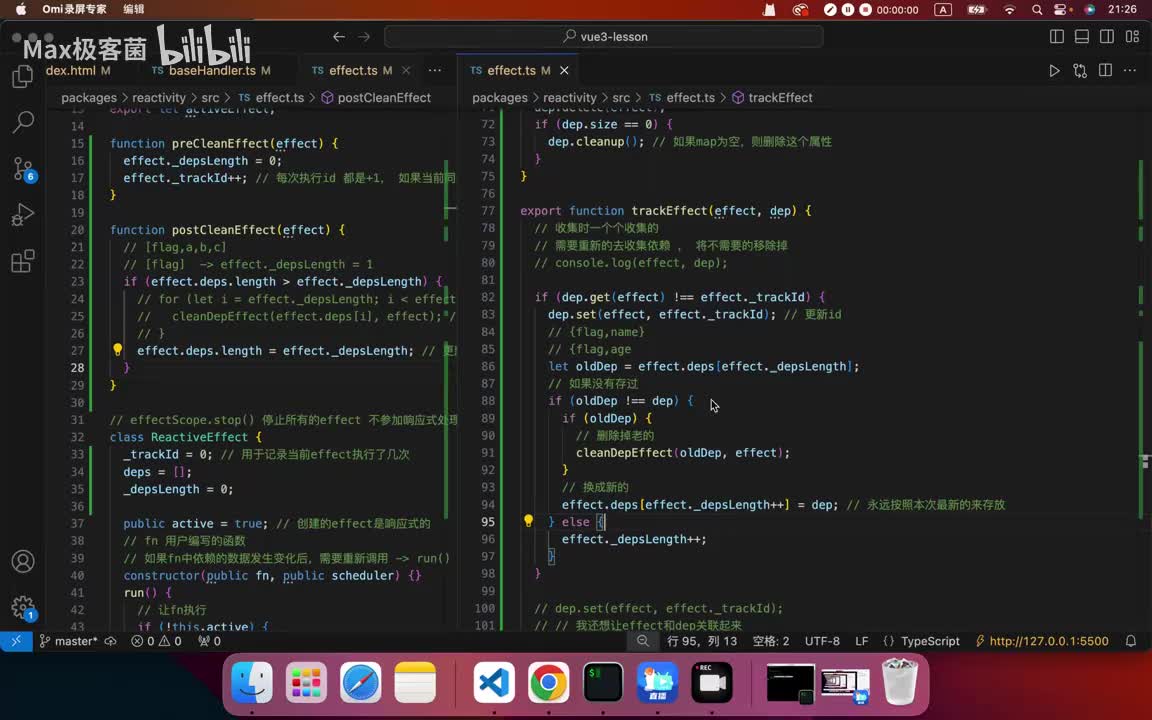Open the Omi录屏专家 menu

point(74,10)
